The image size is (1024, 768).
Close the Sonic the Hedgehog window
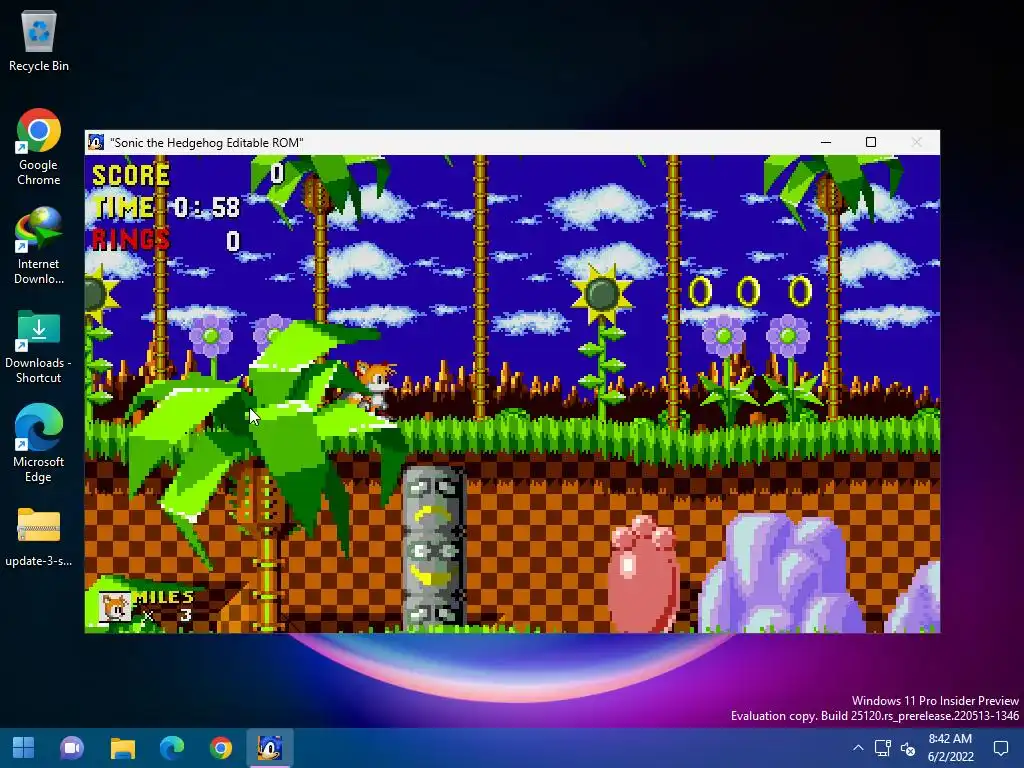tap(916, 142)
